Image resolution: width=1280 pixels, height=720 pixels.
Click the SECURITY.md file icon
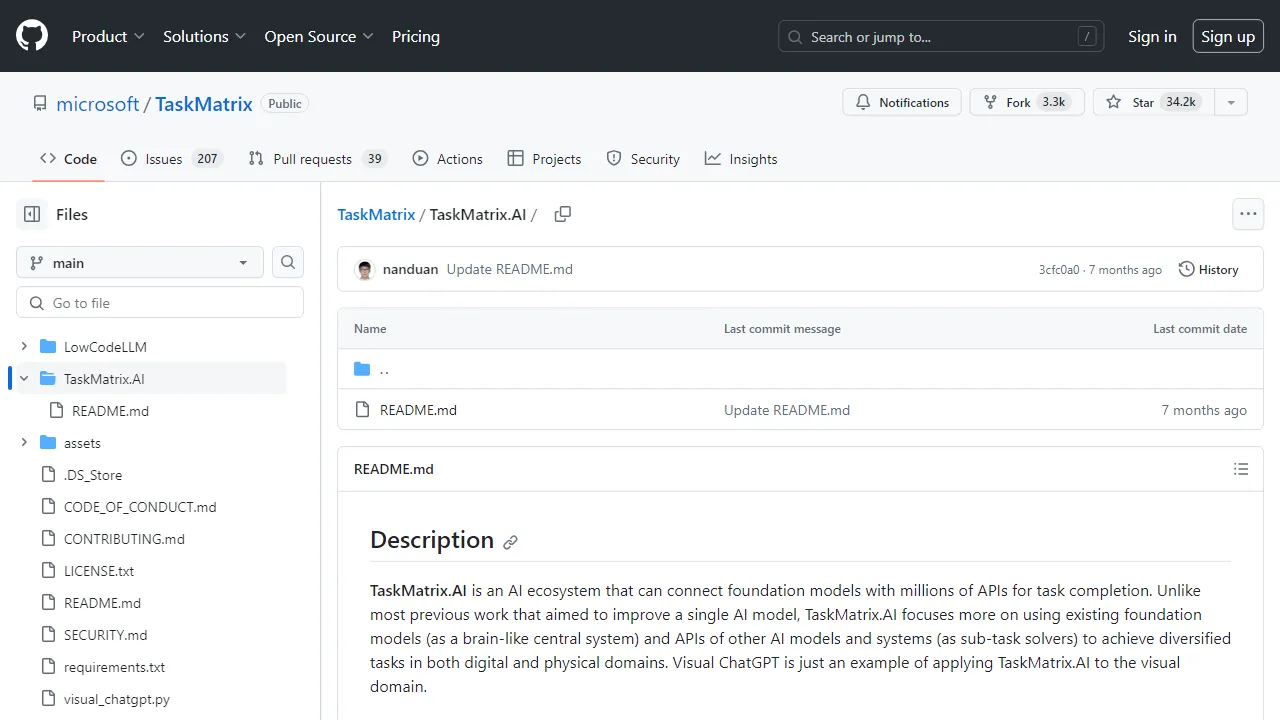47,635
